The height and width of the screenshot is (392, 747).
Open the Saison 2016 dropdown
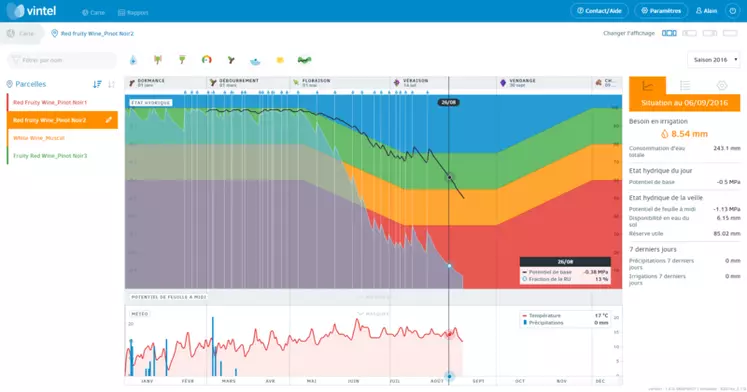tap(714, 60)
